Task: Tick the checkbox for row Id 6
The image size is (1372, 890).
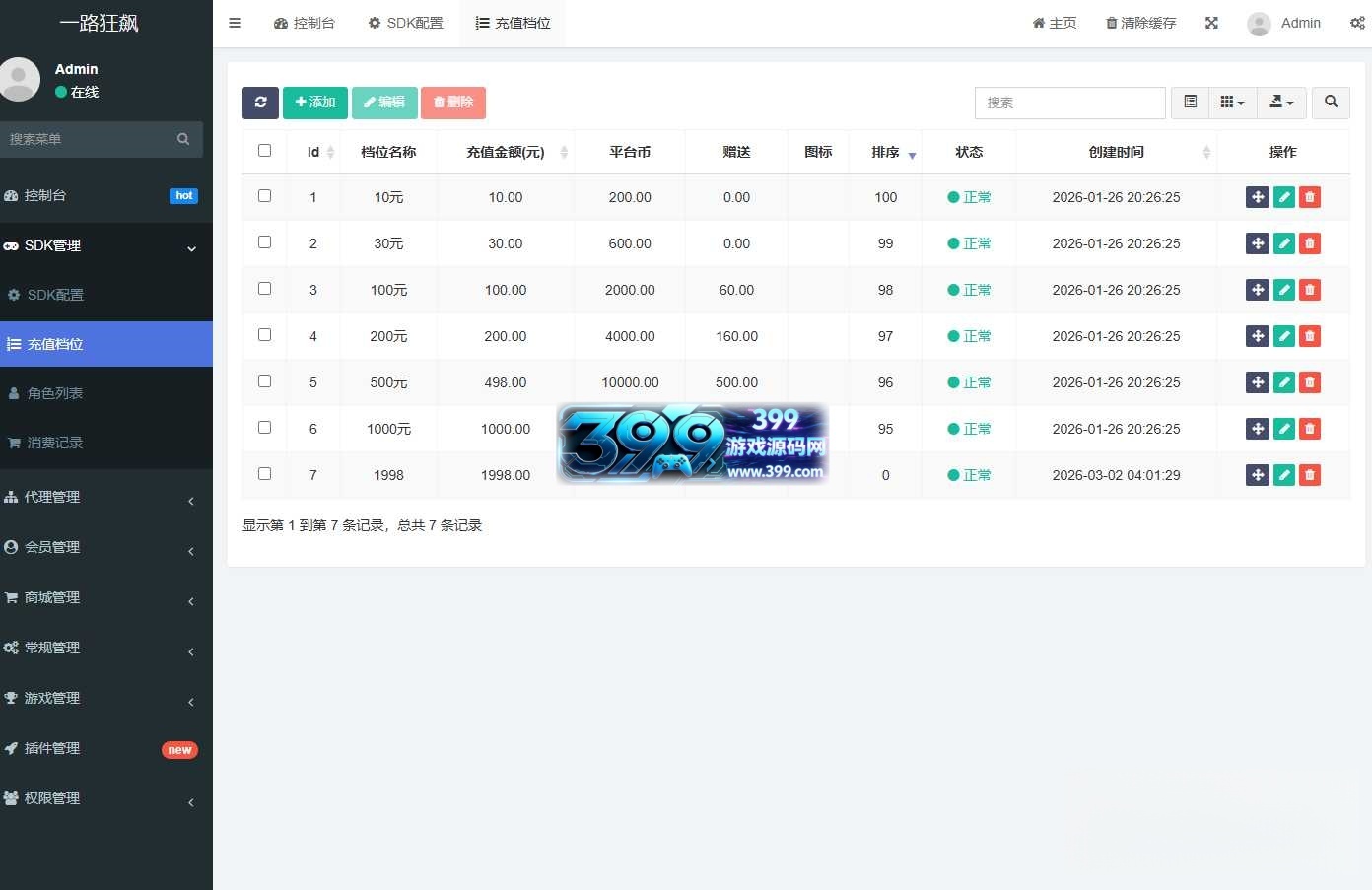Action: pos(264,428)
